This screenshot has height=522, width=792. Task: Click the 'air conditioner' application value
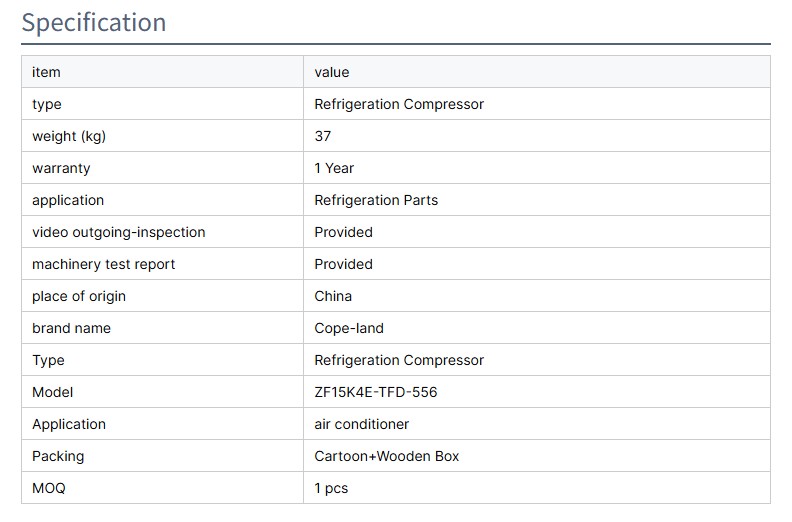click(x=362, y=424)
